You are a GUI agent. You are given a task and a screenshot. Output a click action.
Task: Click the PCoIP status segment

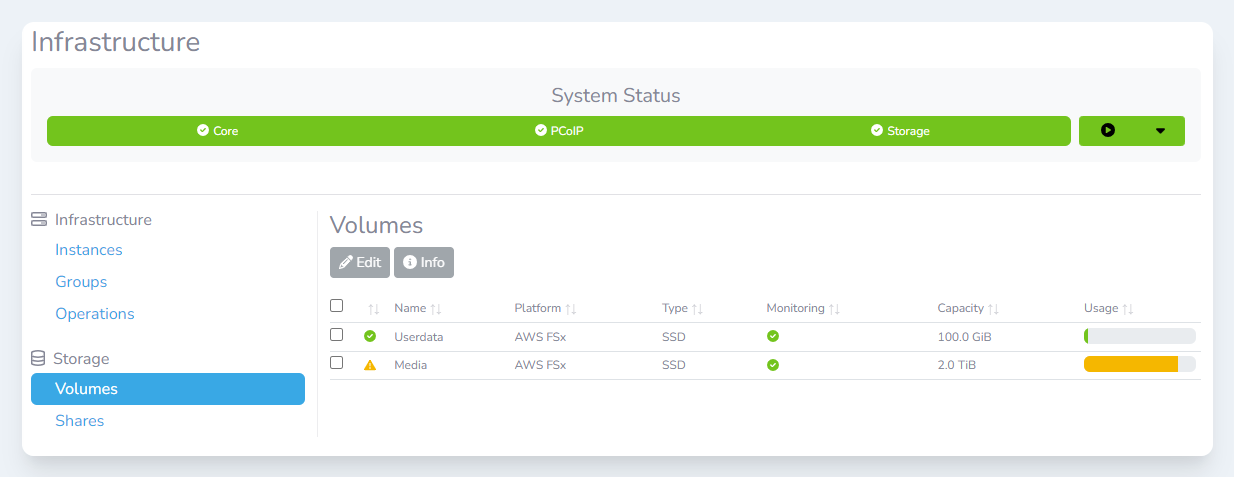tap(559, 131)
